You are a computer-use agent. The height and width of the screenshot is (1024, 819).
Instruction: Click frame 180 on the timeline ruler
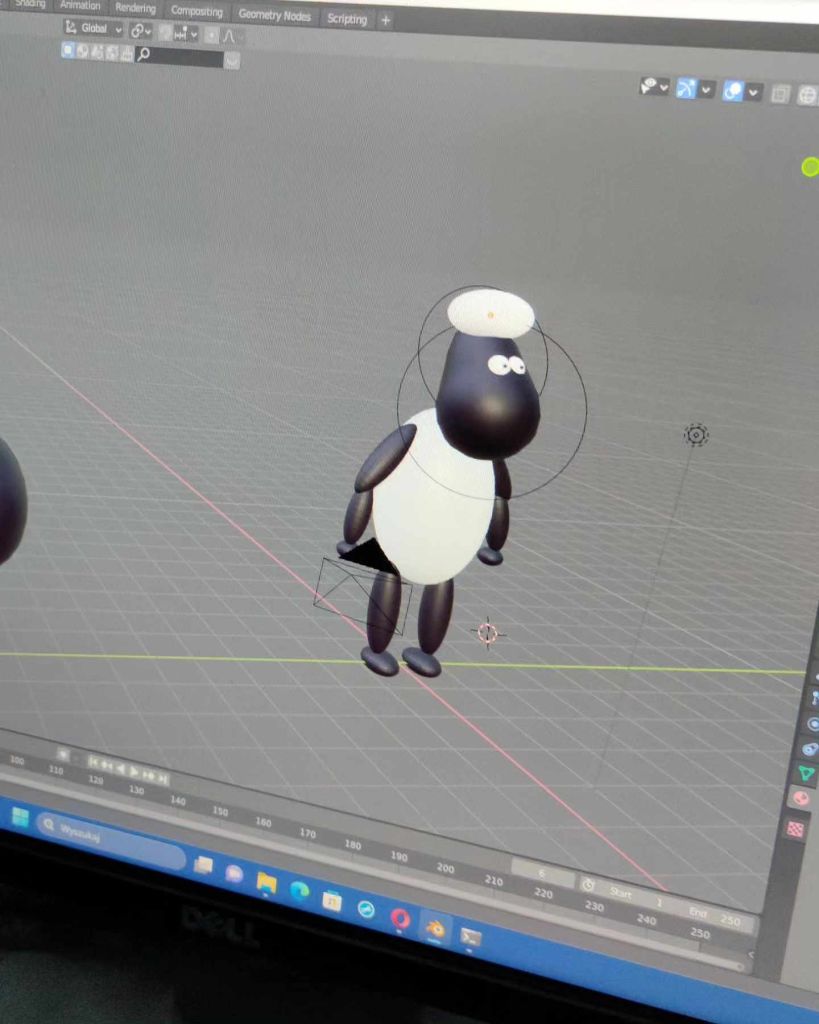(353, 844)
